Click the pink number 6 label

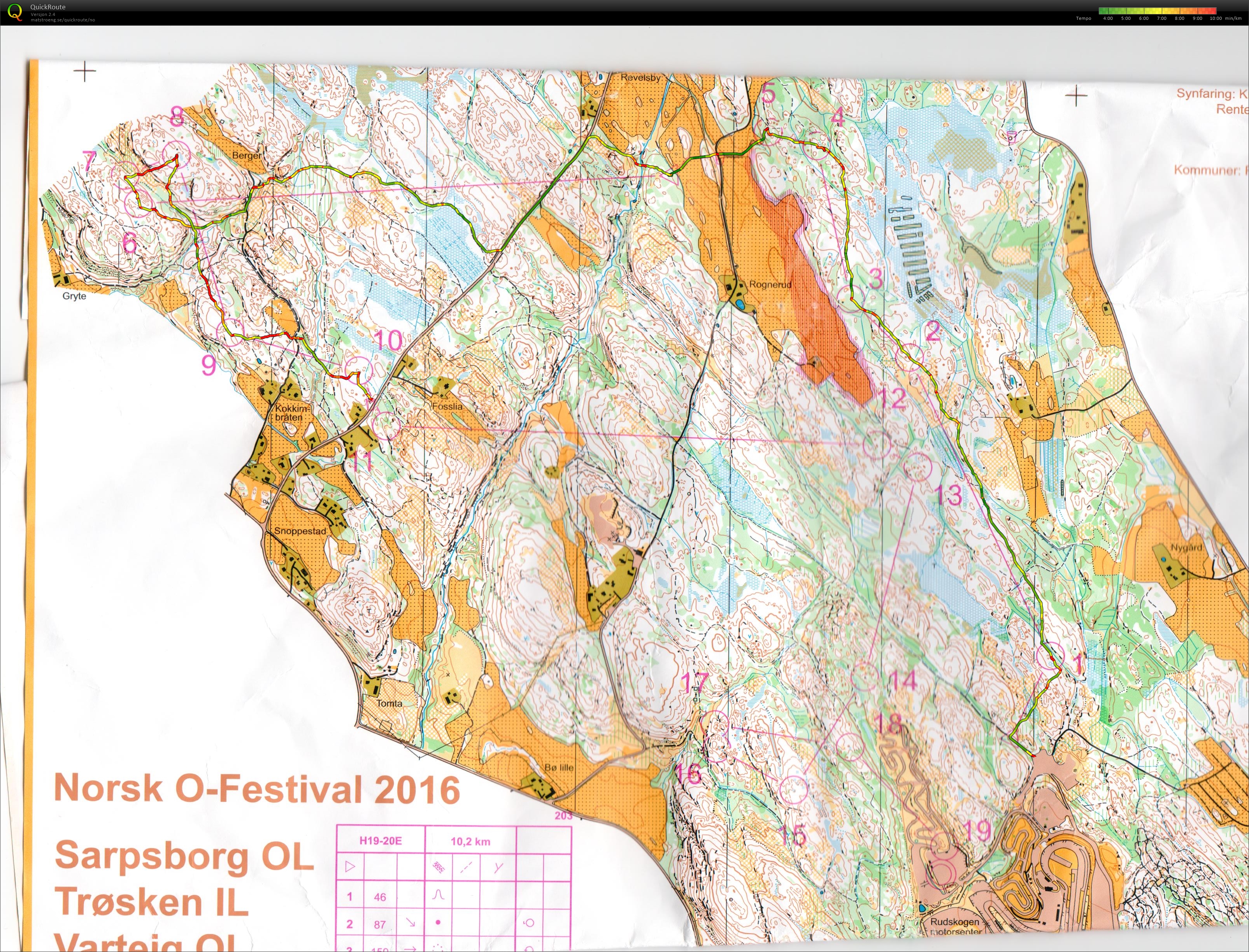[x=129, y=242]
